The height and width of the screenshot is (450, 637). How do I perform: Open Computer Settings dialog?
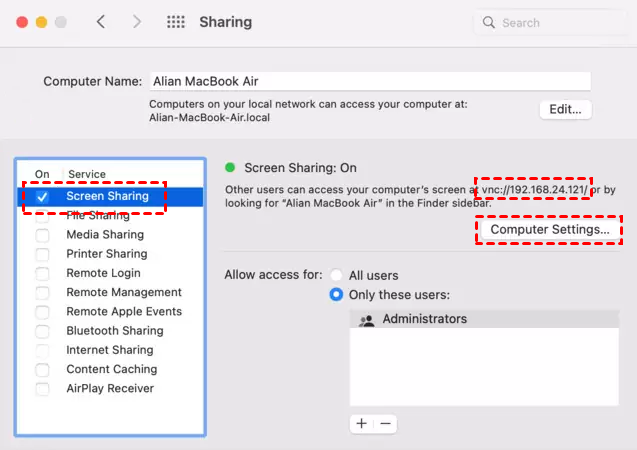pos(549,229)
